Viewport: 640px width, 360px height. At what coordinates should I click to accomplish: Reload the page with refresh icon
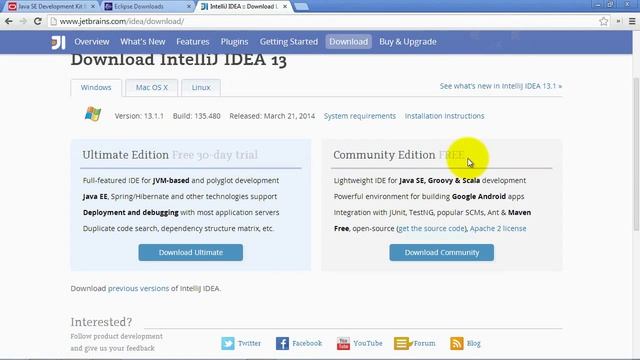38,21
